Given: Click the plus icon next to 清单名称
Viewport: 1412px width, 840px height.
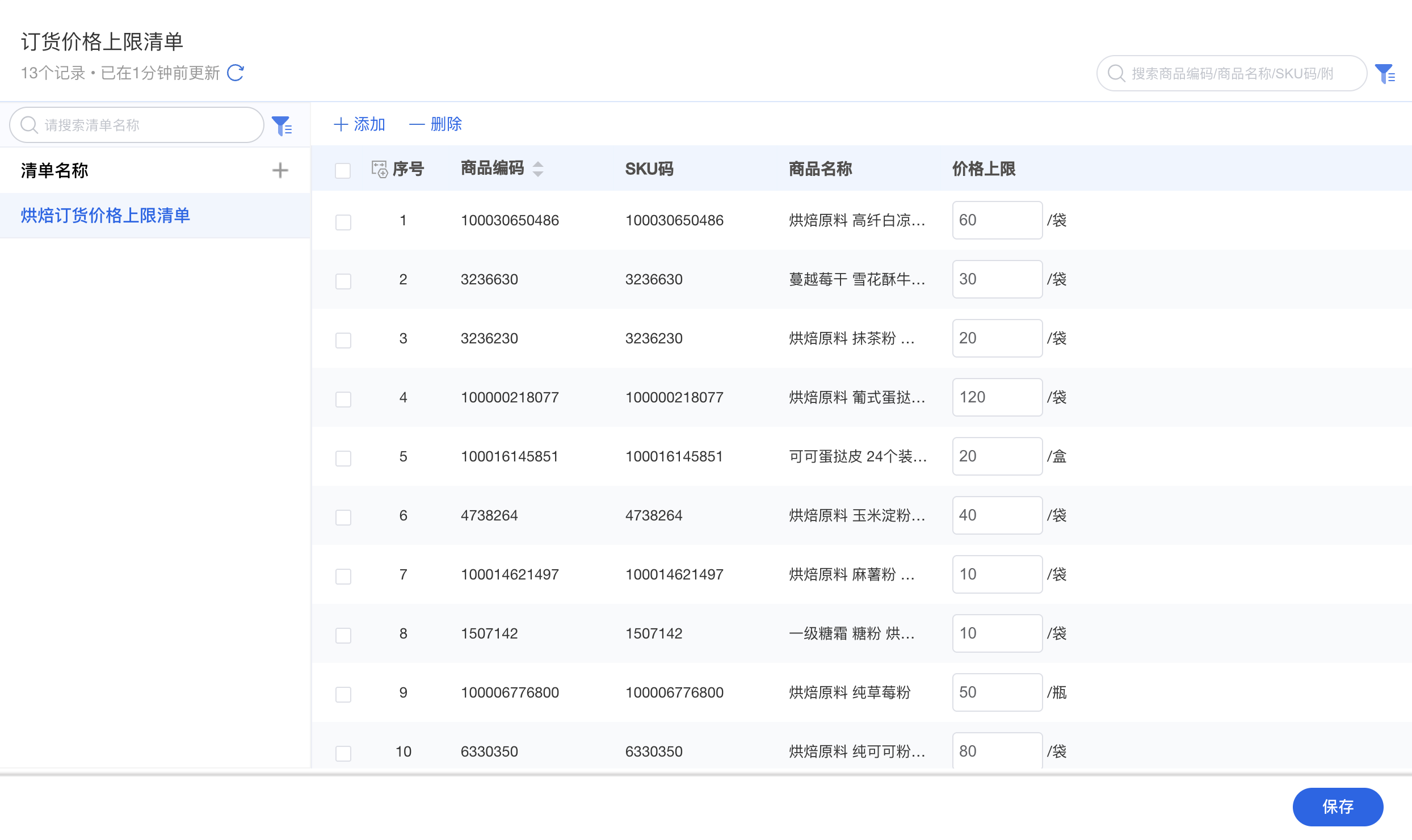Looking at the screenshot, I should (x=280, y=170).
